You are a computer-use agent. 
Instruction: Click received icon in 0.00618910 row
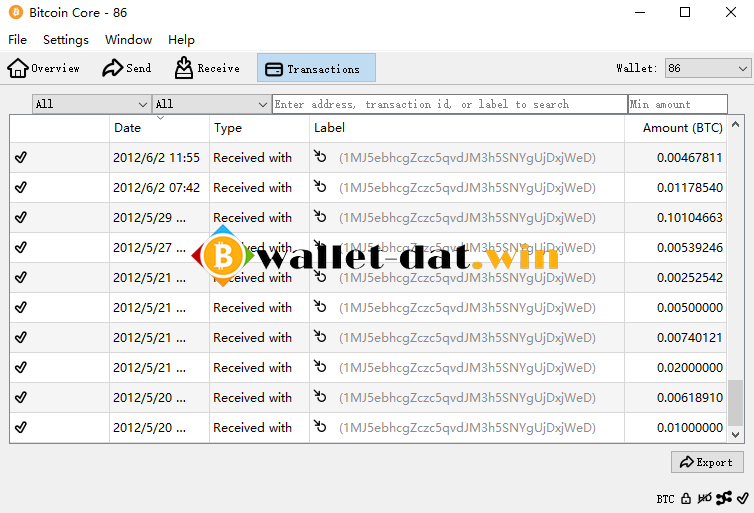point(320,396)
